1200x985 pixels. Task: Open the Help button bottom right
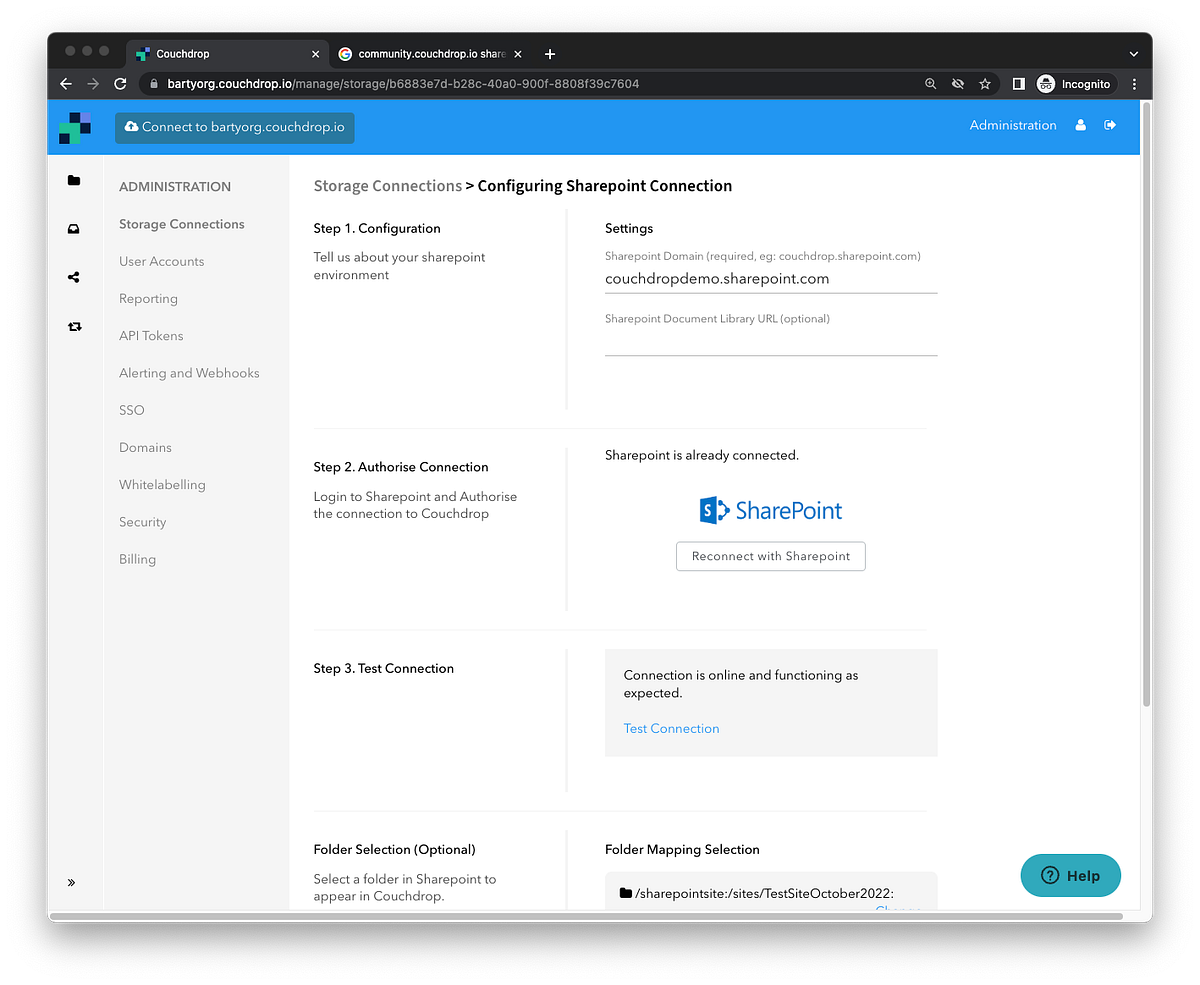point(1070,875)
